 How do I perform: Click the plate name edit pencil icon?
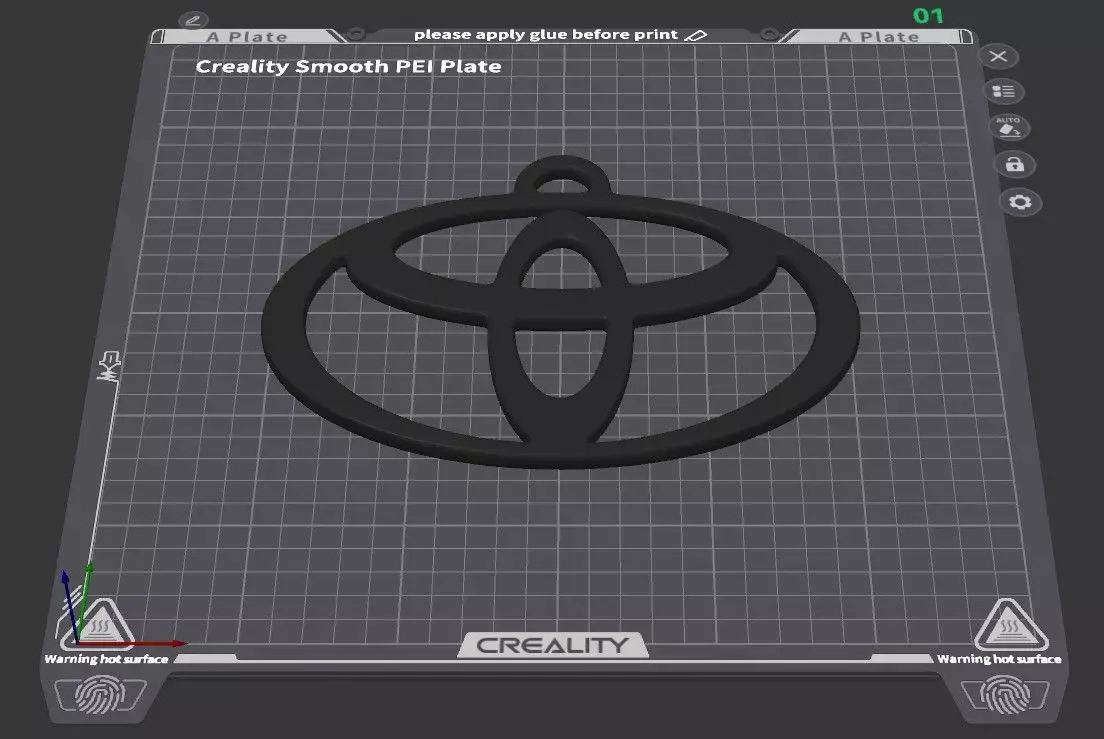193,20
